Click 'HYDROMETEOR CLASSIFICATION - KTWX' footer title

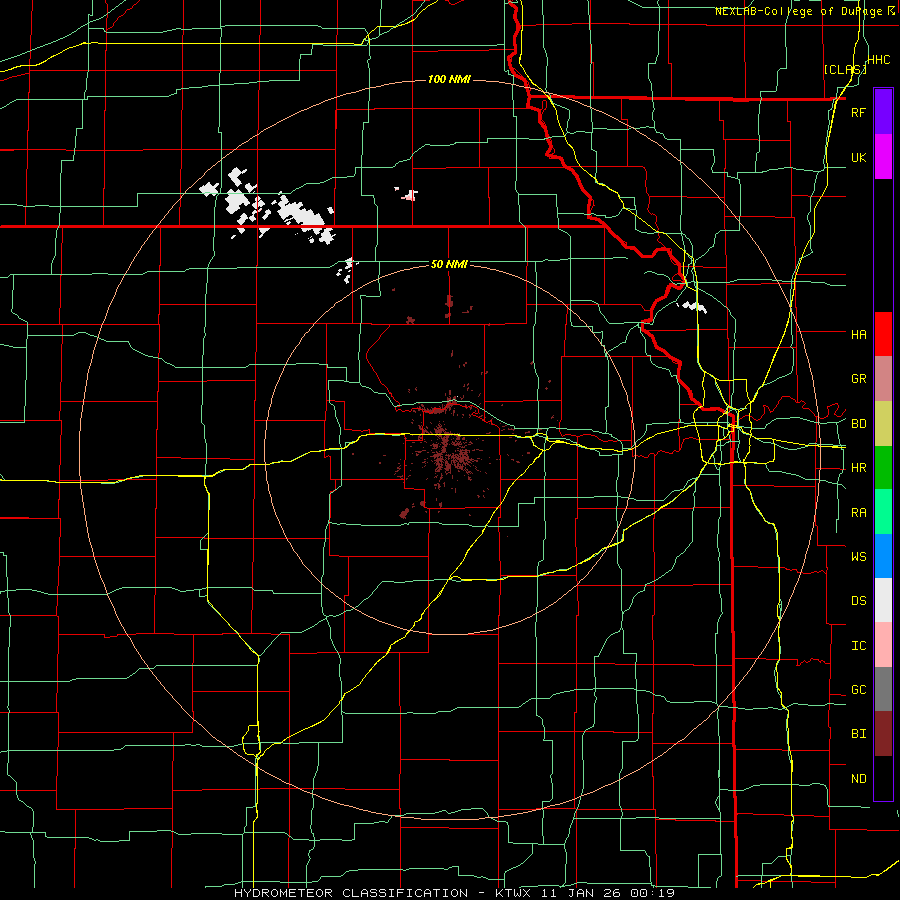tap(382, 893)
